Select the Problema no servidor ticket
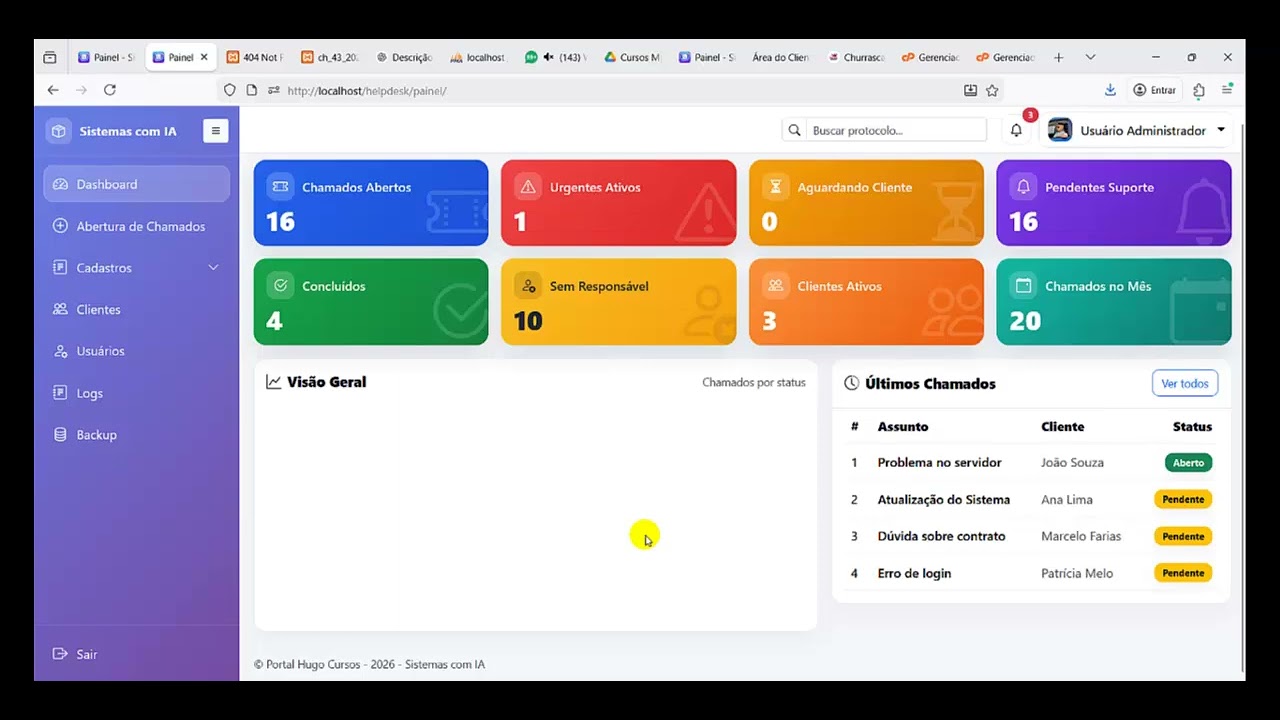This screenshot has width=1280, height=720. 939,463
